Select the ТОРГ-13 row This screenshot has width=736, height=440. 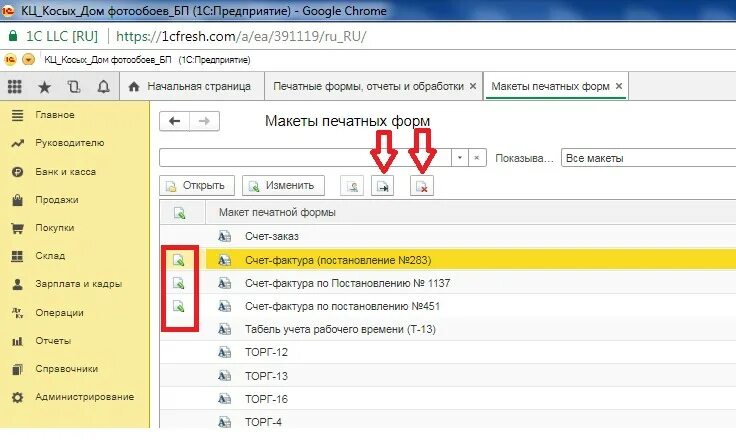[448, 376]
